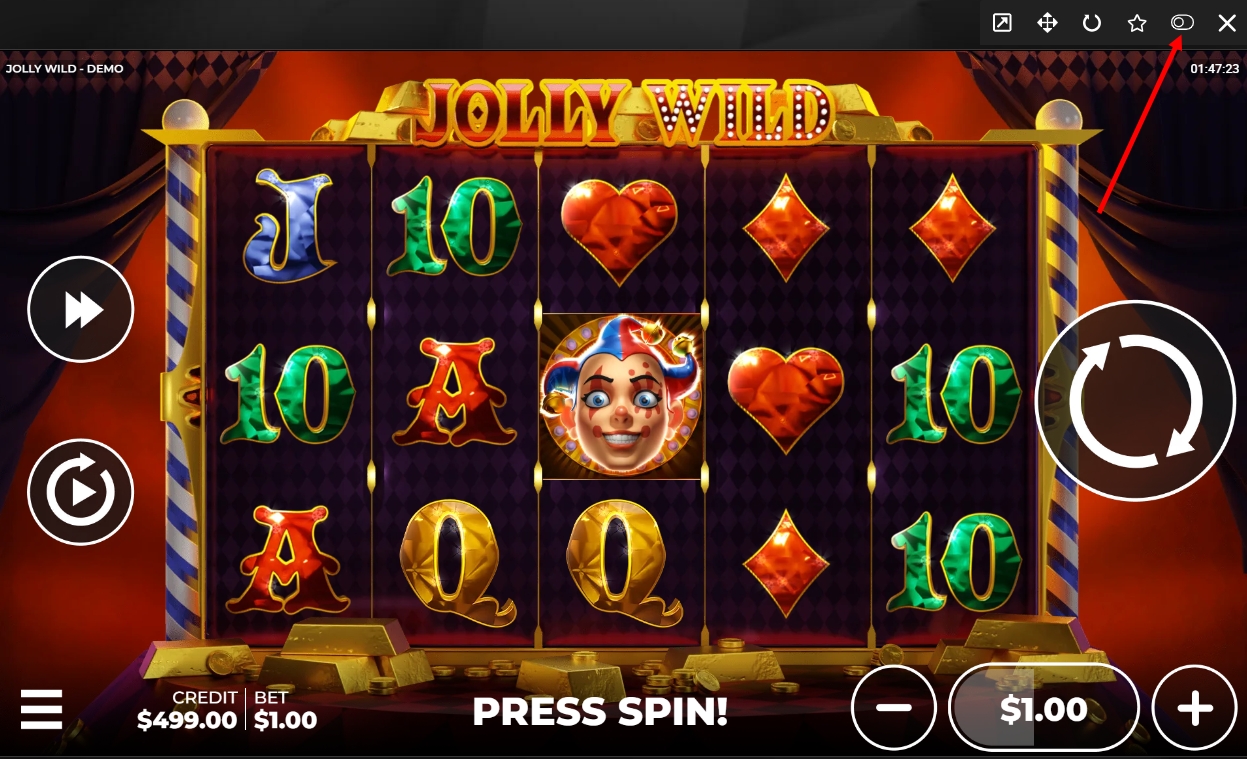This screenshot has width=1247, height=759.
Task: Select the move window arrows icon
Action: click(x=1047, y=23)
